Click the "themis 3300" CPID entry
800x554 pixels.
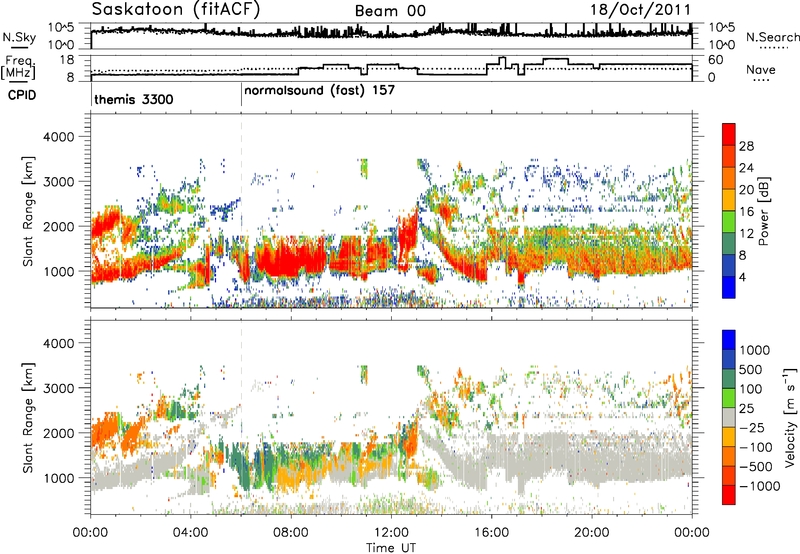pyautogui.click(x=134, y=99)
